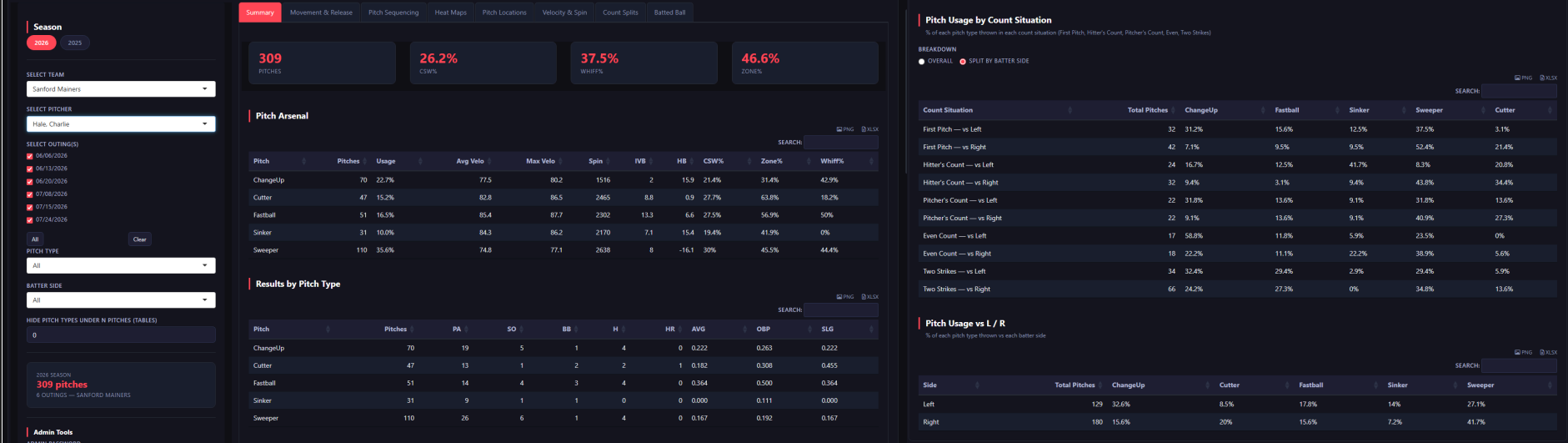The width and height of the screenshot is (1568, 443).
Task: Click Hitter's Count — vs Left row
Action: click(1238, 165)
